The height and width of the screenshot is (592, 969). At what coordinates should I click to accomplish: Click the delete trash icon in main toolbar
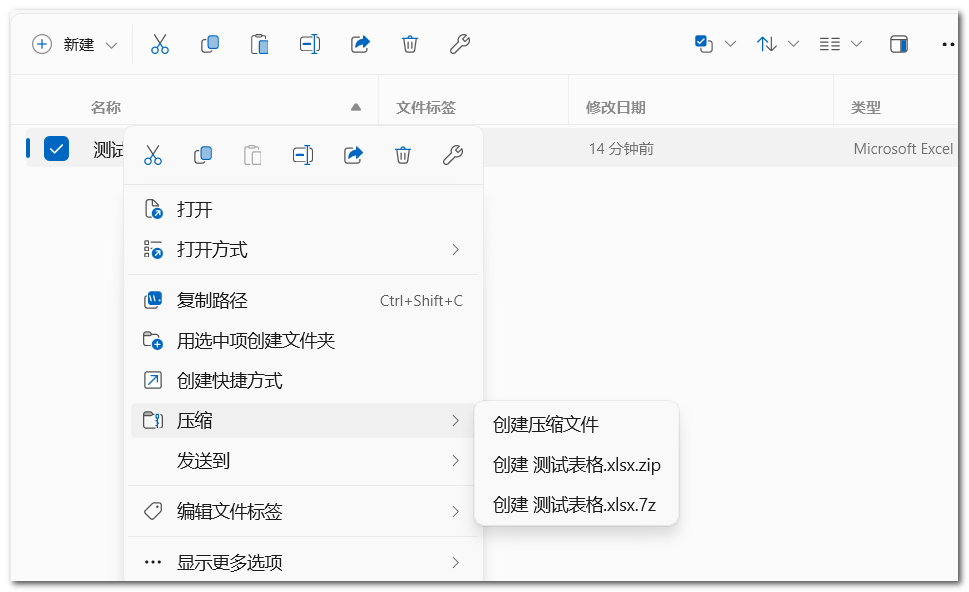(x=410, y=44)
